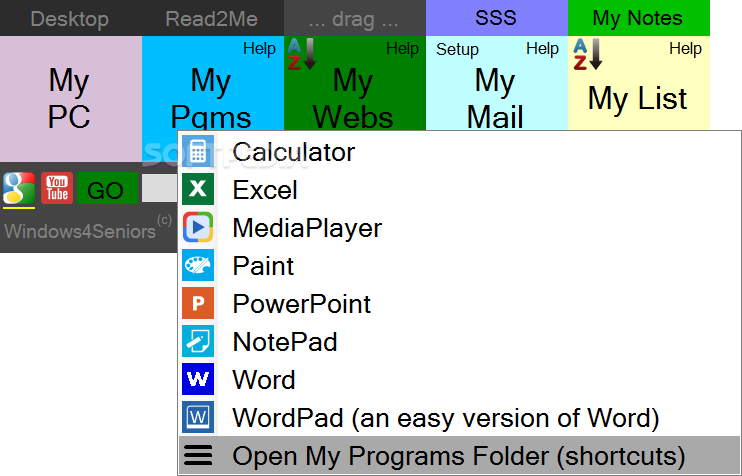The height and width of the screenshot is (476, 742).
Task: Open My Programs Folder (shortcuts)
Action: coord(459,455)
